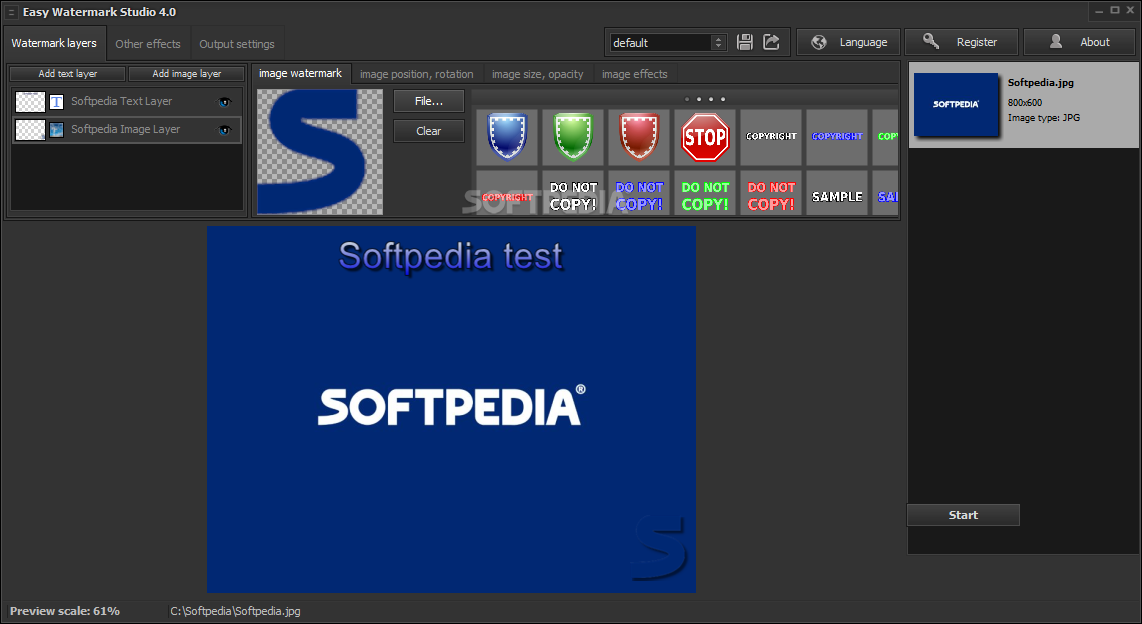This screenshot has width=1142, height=624.
Task: Open the Language settings
Action: point(848,42)
